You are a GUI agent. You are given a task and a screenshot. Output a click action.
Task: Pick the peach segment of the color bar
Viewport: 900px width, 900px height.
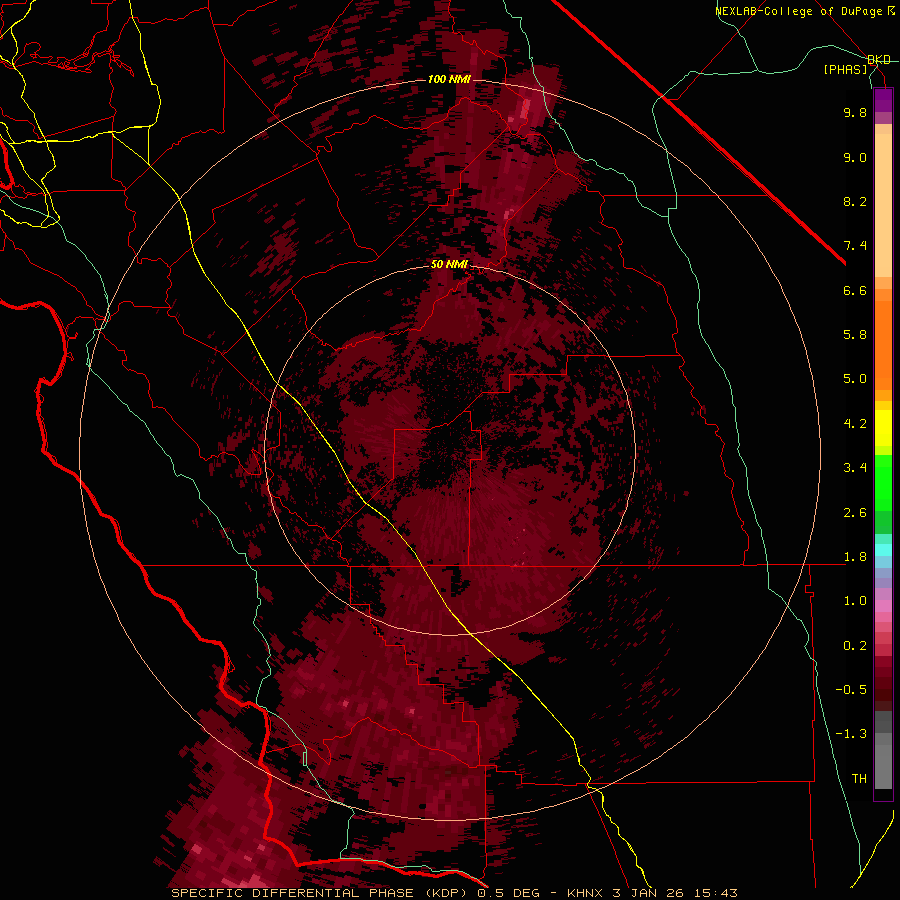[883, 205]
